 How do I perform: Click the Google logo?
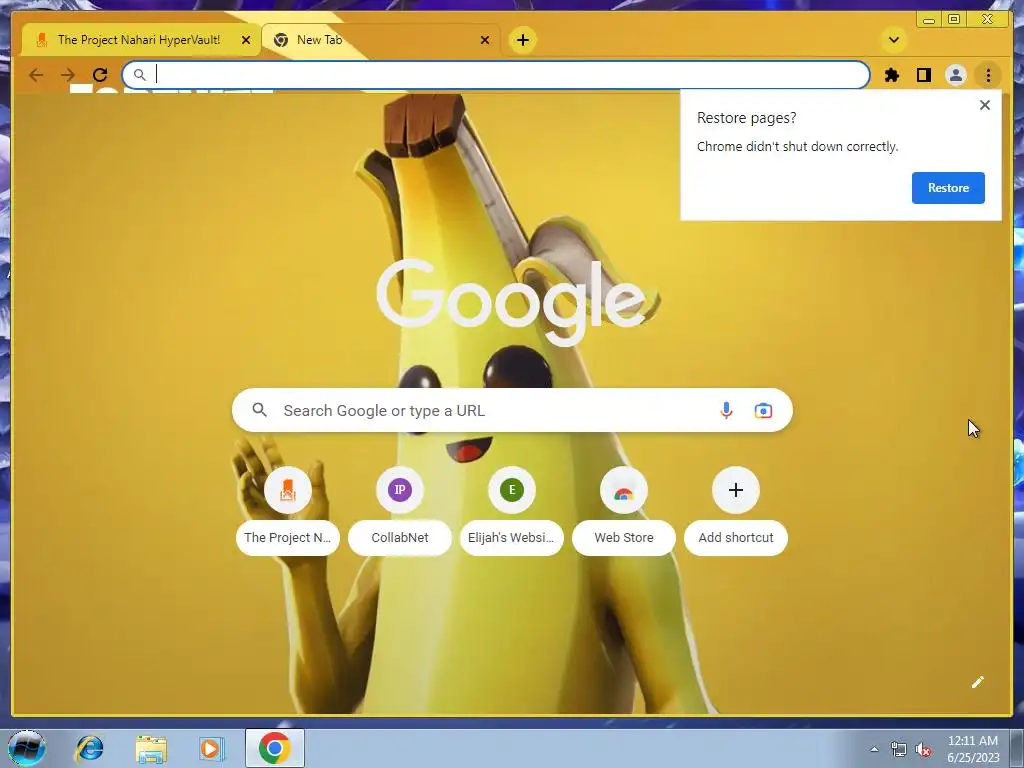pos(511,302)
